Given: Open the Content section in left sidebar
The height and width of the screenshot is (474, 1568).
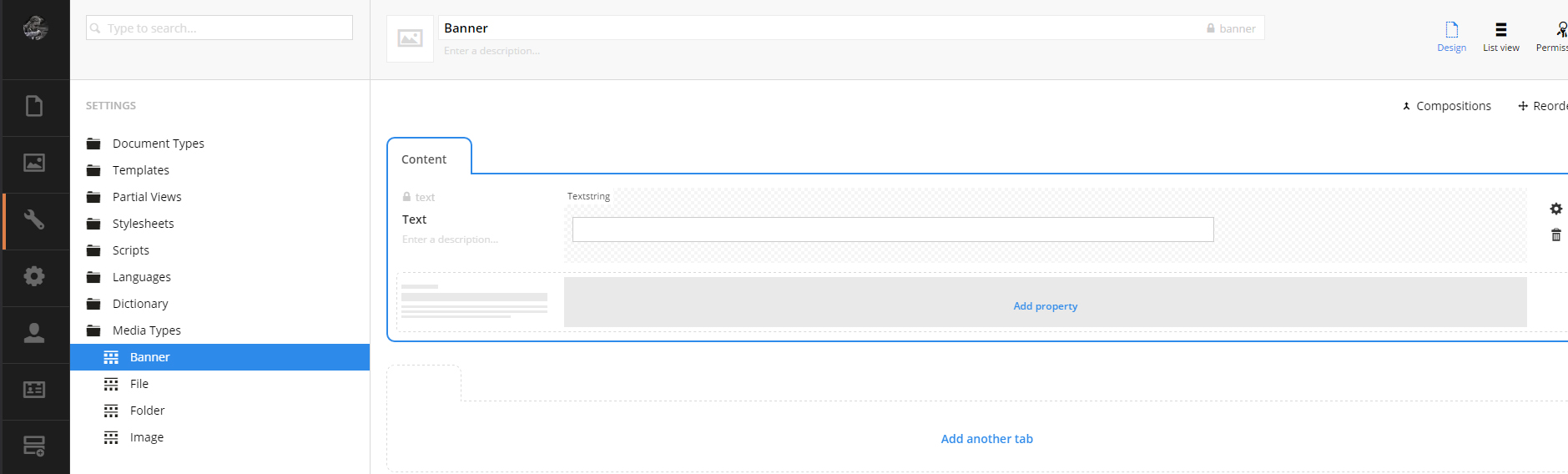Looking at the screenshot, I should coord(34,107).
